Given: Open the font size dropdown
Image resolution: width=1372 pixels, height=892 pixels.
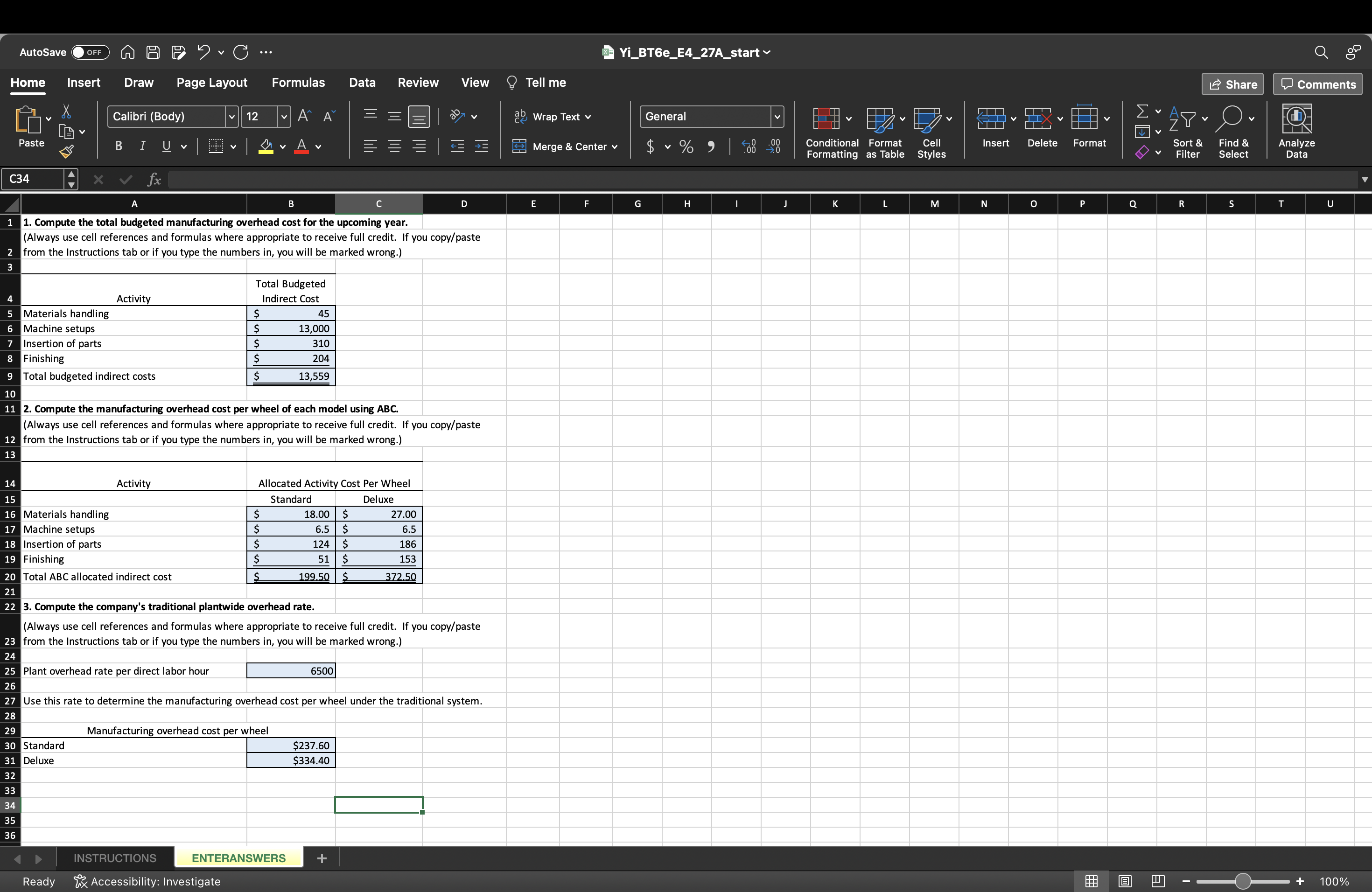Looking at the screenshot, I should click(x=283, y=116).
